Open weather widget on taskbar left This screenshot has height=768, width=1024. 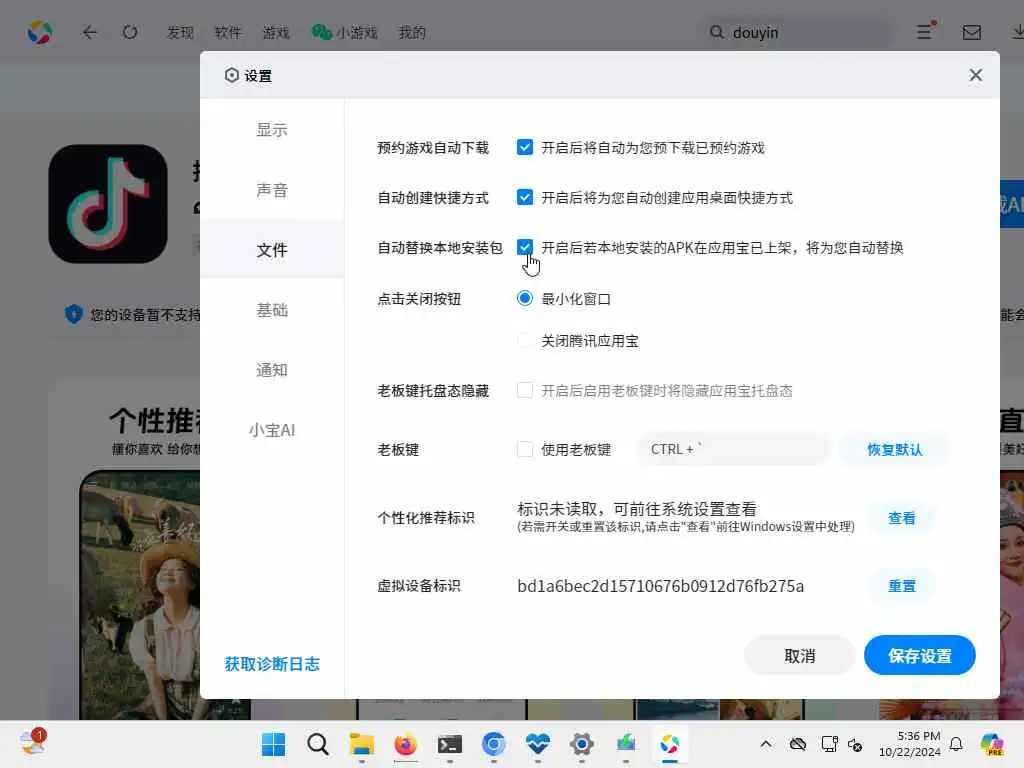click(32, 743)
